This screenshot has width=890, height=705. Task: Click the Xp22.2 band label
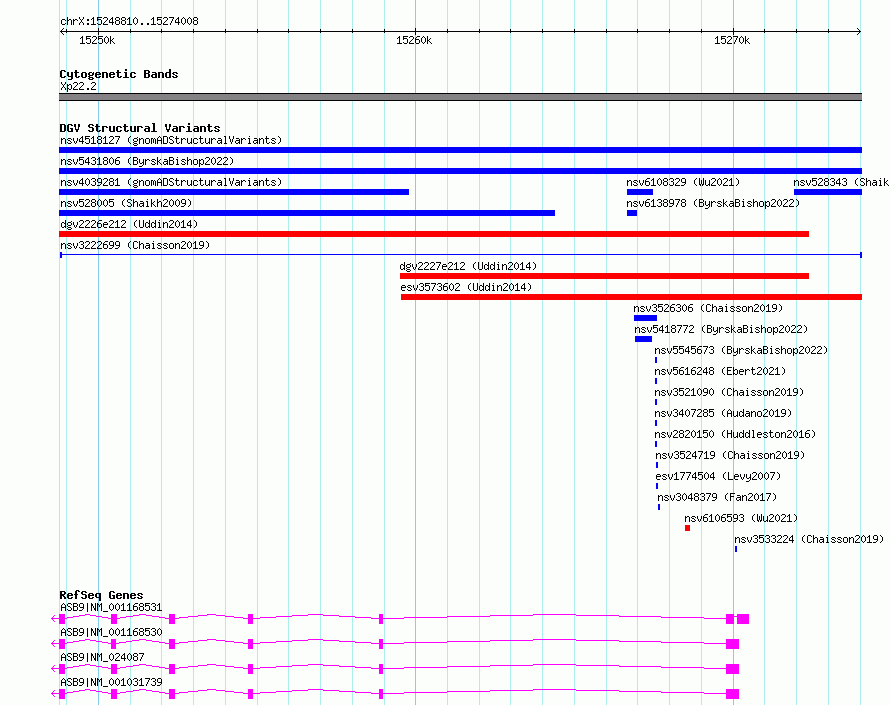coord(78,86)
